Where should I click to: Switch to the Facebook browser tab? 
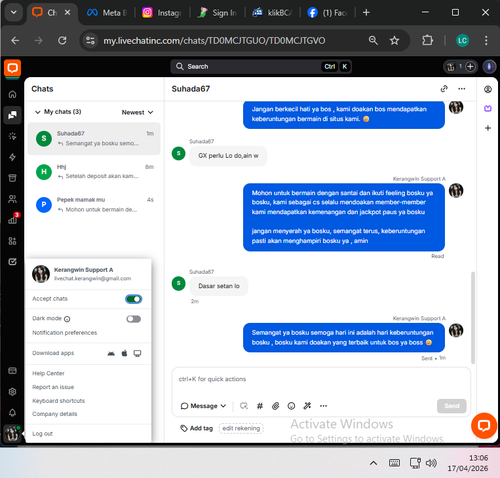tap(327, 13)
